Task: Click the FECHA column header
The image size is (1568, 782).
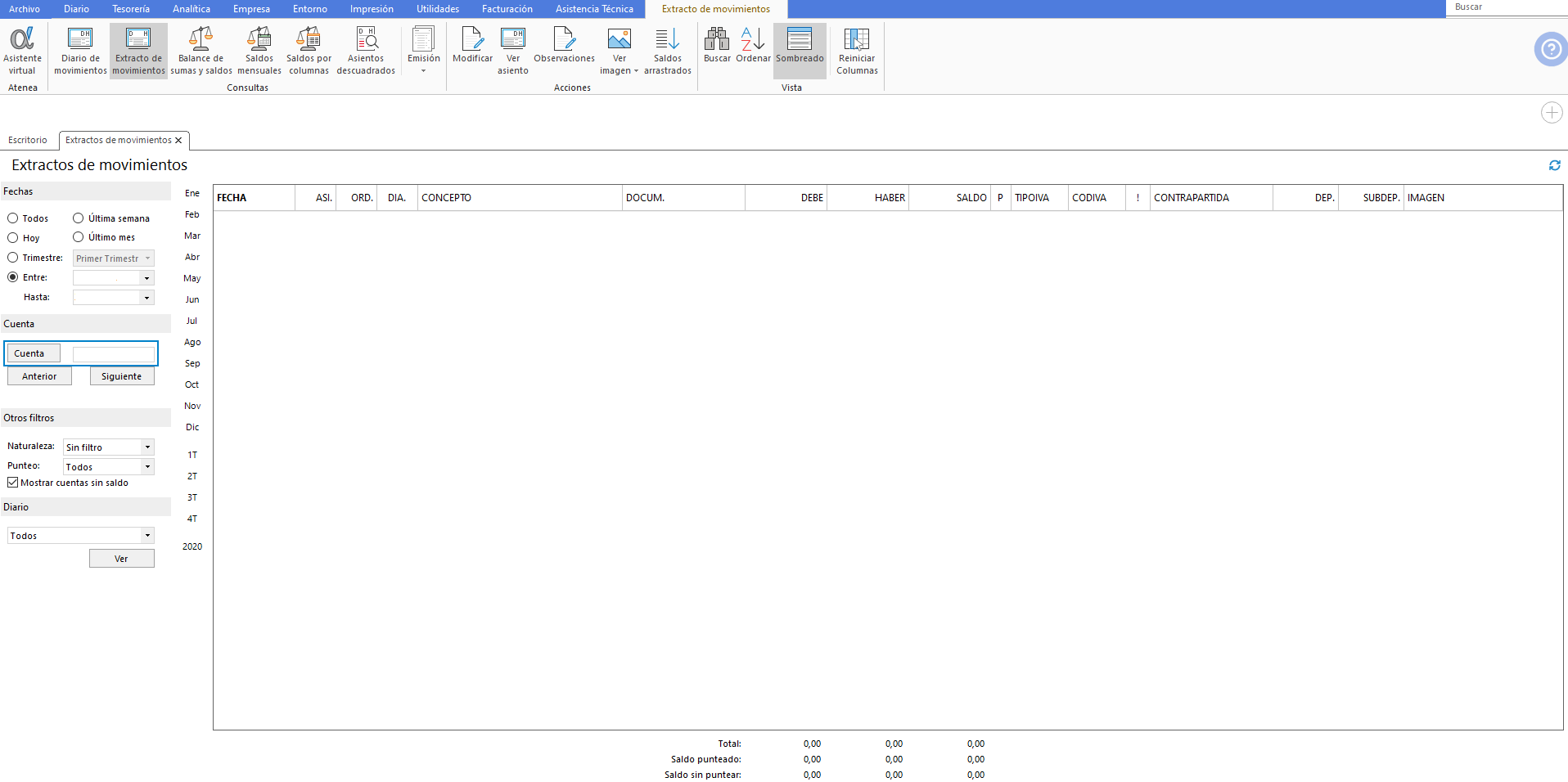Action: [x=254, y=198]
